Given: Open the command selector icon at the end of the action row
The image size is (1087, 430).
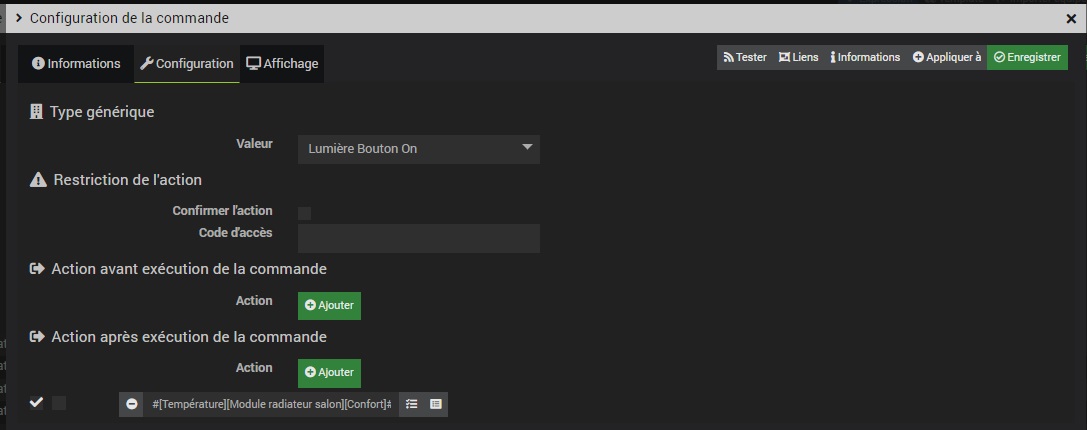Looking at the screenshot, I should [x=435, y=404].
